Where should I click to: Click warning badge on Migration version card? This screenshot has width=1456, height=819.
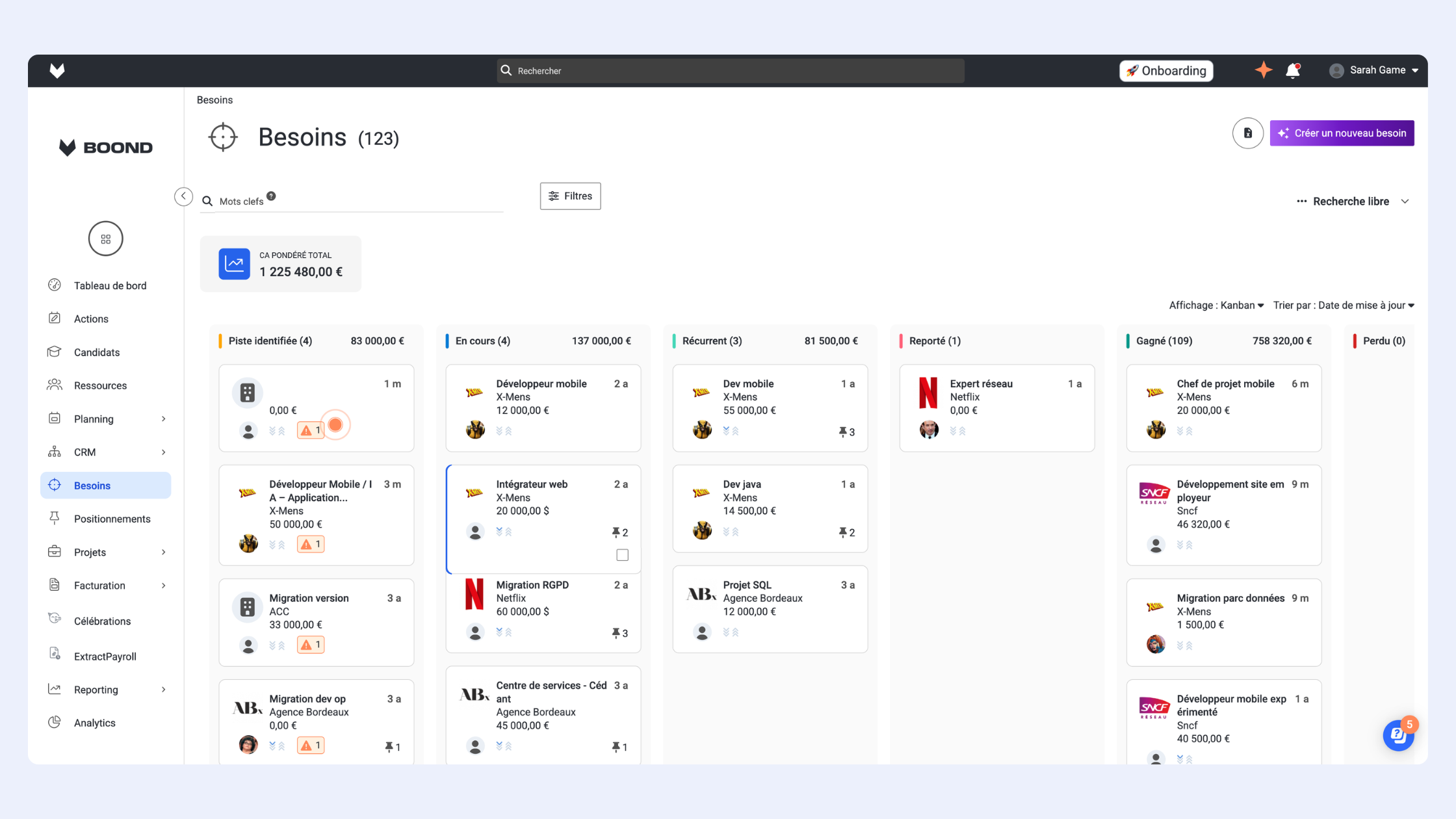pos(311,645)
